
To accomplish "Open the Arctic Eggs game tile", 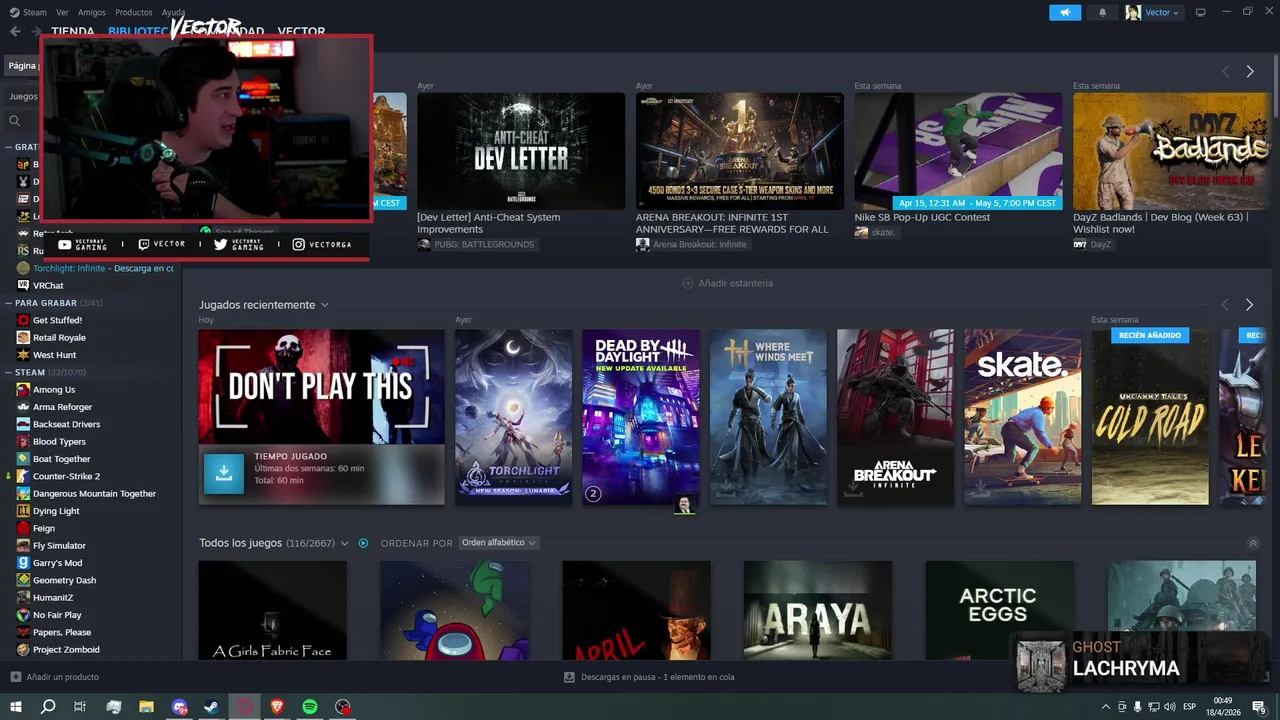I will click(1000, 610).
